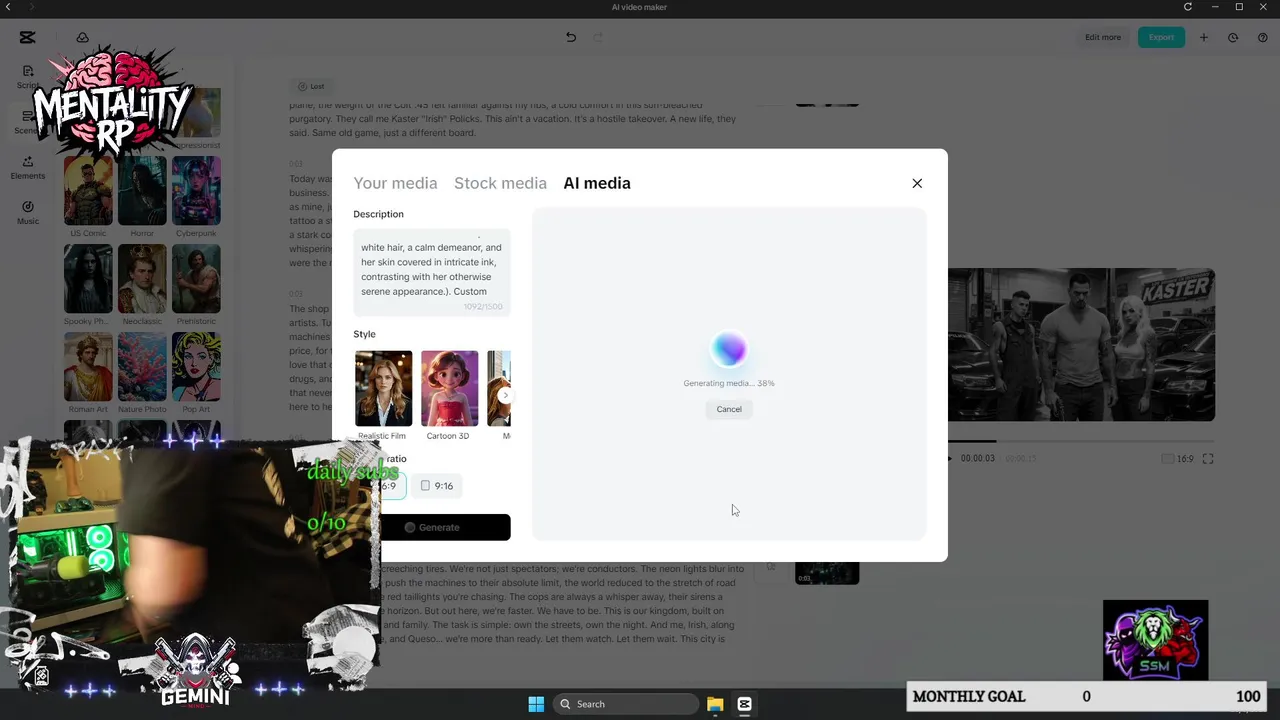Click the CapCut logo icon
Viewport: 1280px width, 720px height.
point(27,37)
